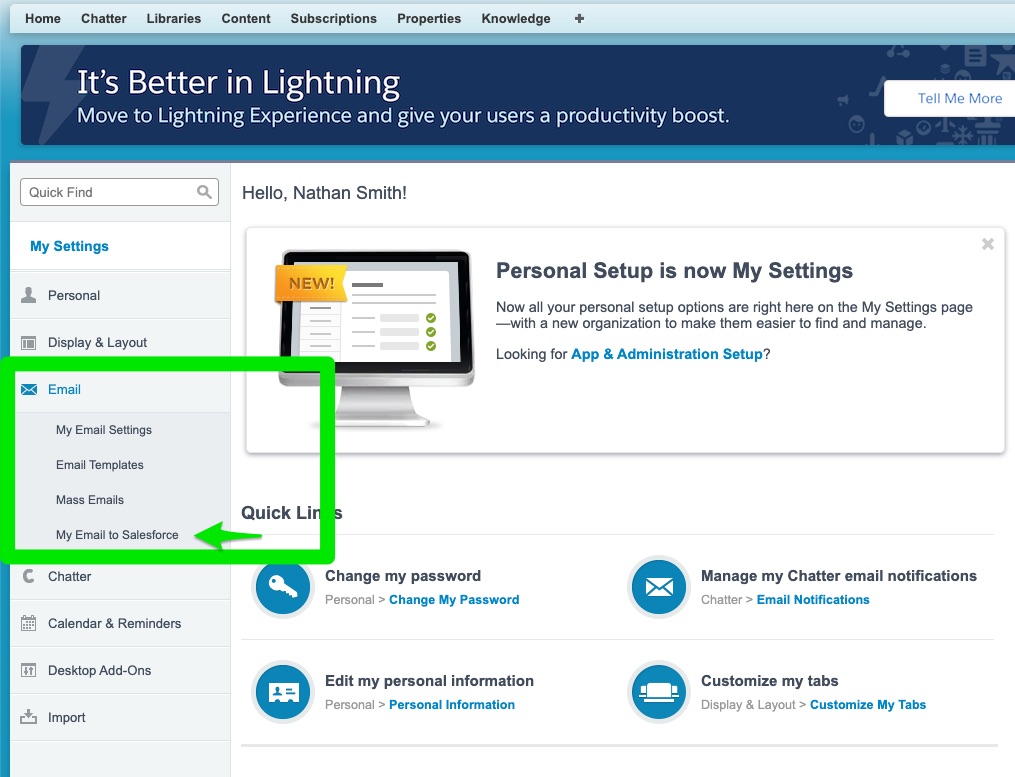1015x777 pixels.
Task: Click the Desktop Add-Ons icon
Action: (29, 670)
